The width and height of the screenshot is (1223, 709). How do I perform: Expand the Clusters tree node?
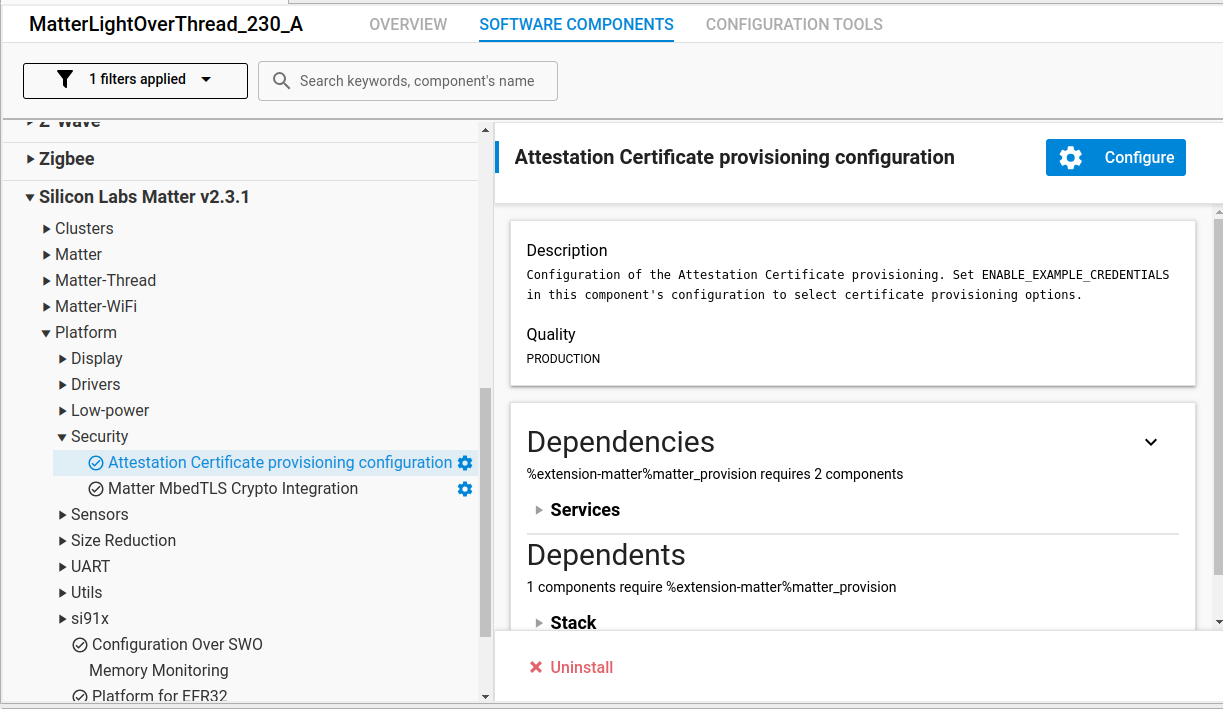pyautogui.click(x=46, y=229)
